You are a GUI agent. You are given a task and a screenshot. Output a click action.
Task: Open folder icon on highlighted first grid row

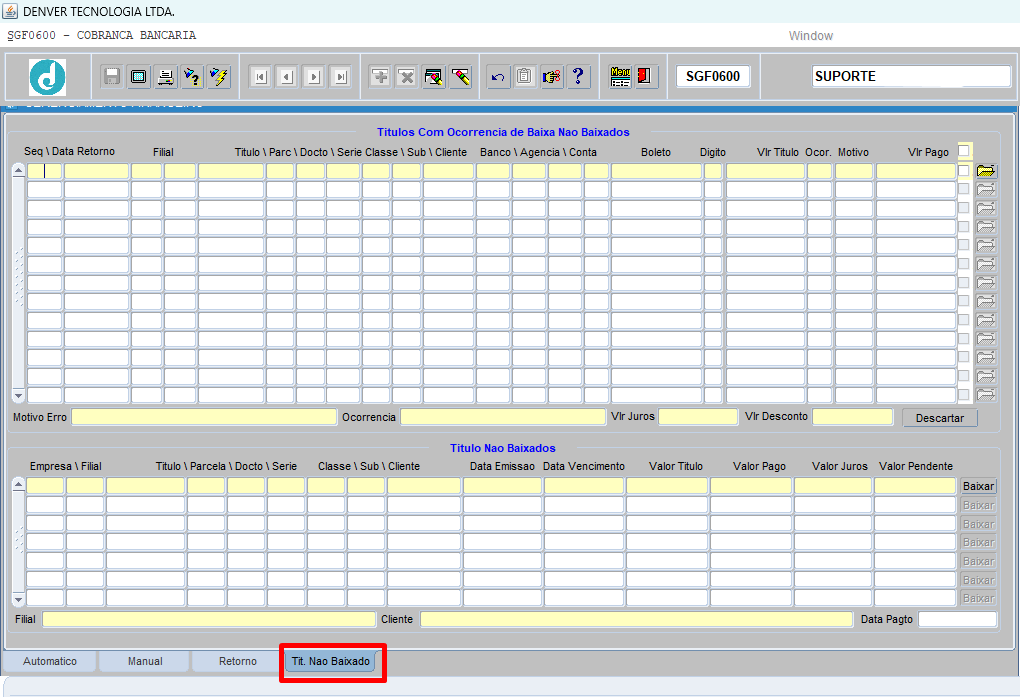point(986,171)
